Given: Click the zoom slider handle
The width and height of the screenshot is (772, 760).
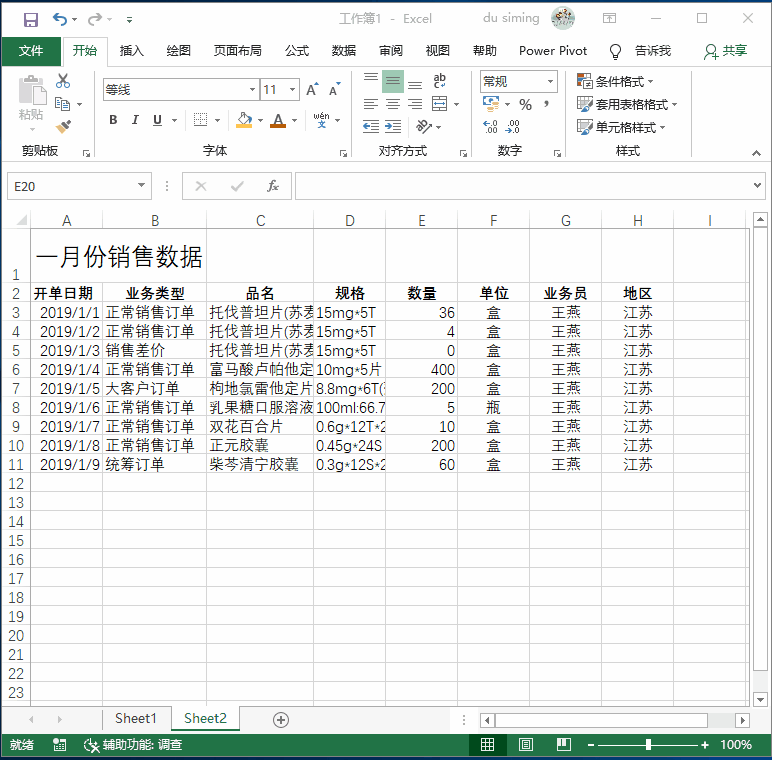Looking at the screenshot, I should [x=648, y=745].
